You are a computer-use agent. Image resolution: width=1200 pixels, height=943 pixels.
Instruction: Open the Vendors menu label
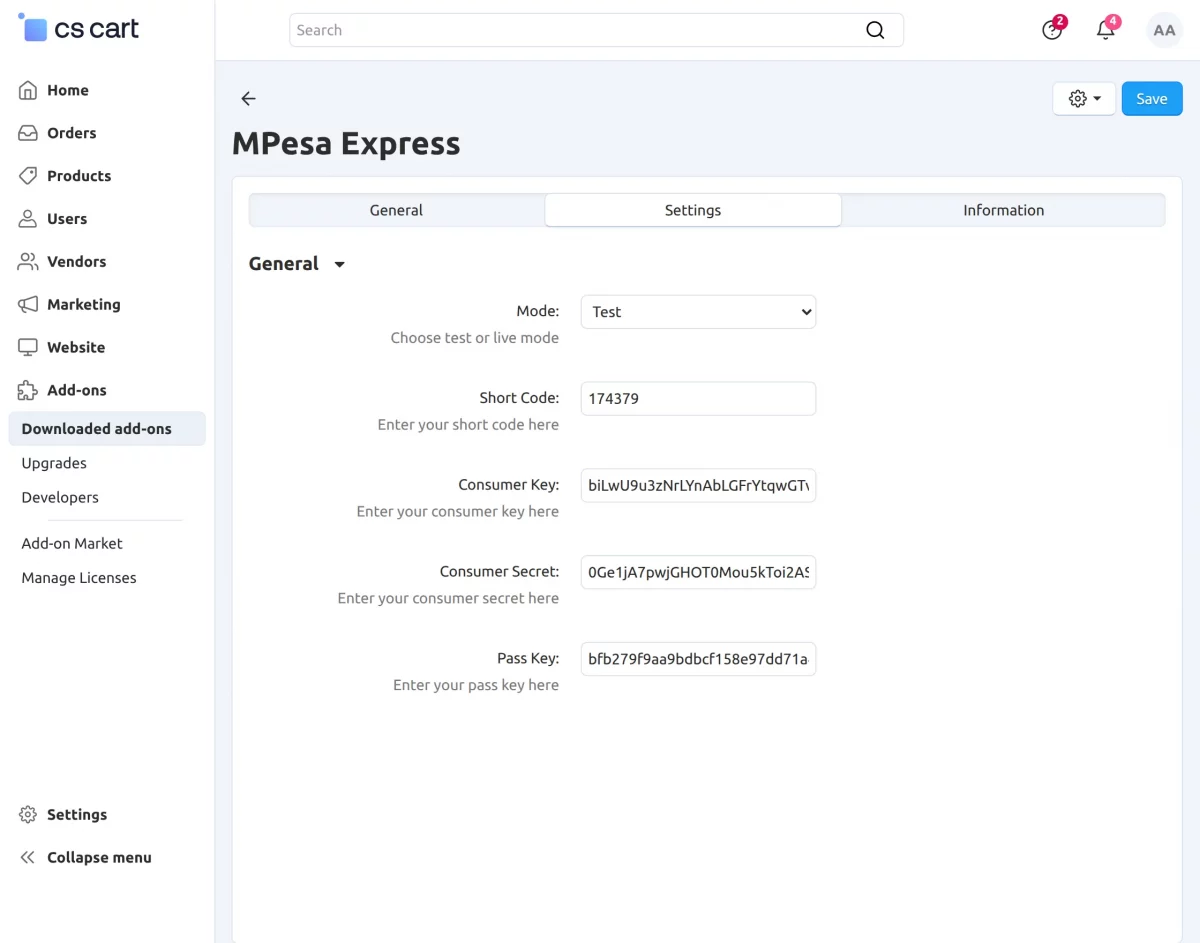[77, 262]
